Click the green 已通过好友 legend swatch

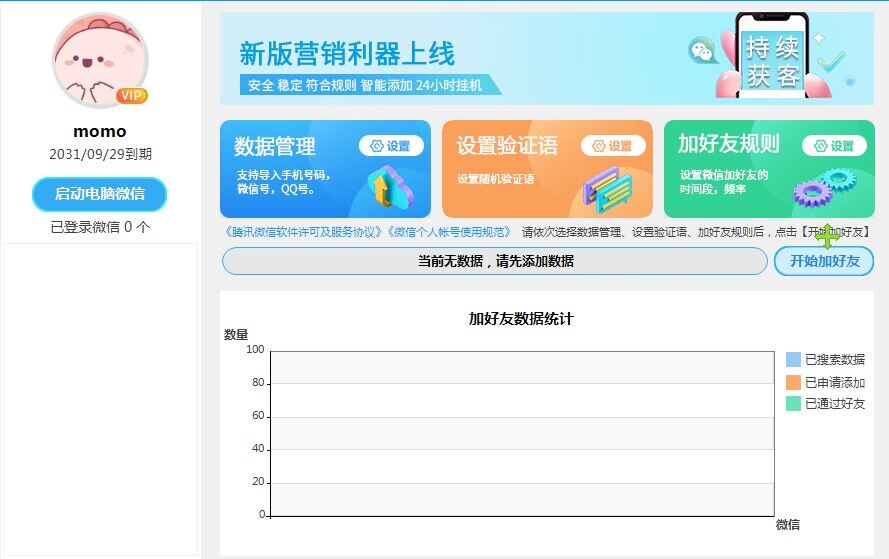(793, 404)
